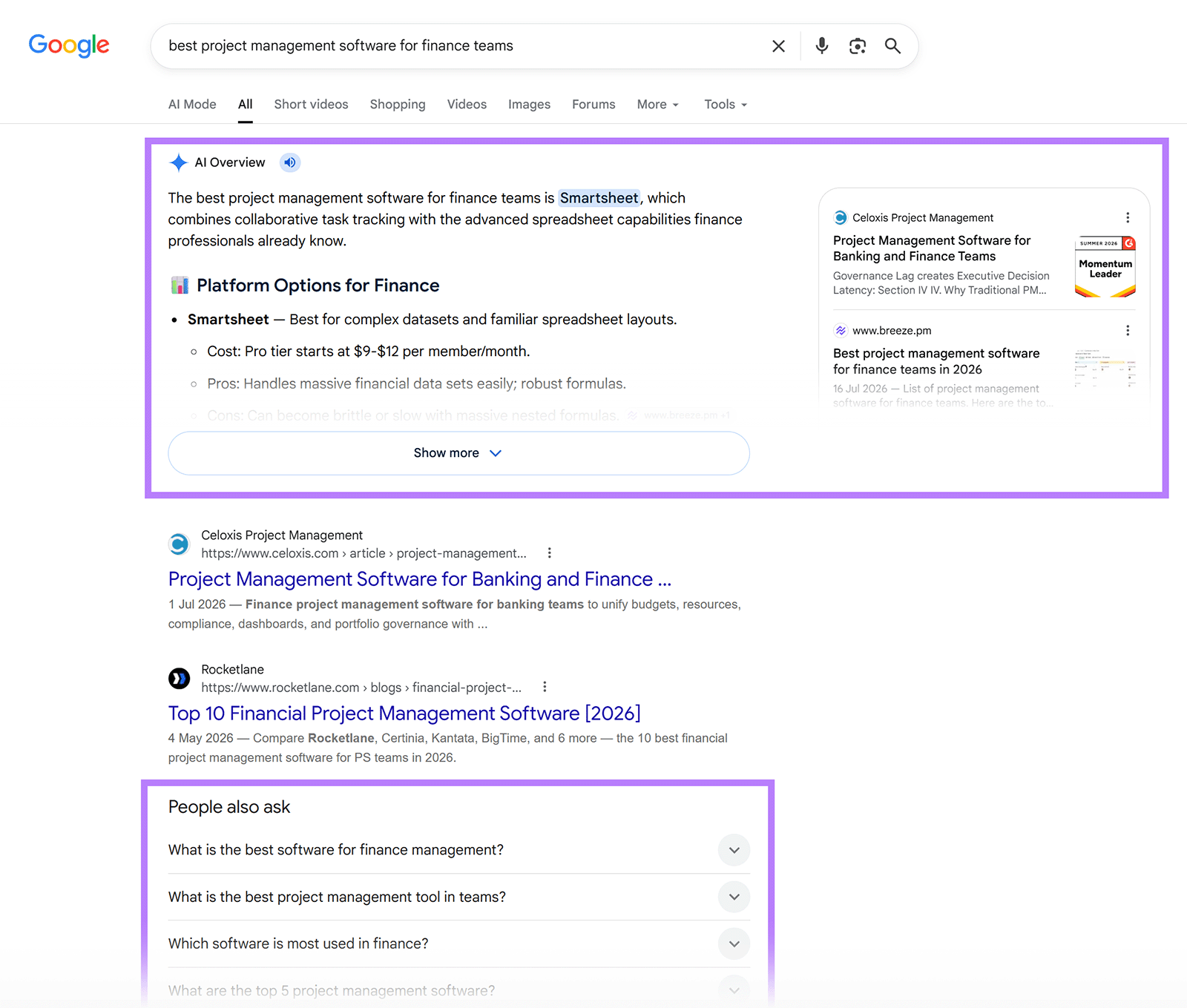Open options menu for the Celoxis source card
Image resolution: width=1187 pixels, height=1008 pixels.
[1128, 217]
